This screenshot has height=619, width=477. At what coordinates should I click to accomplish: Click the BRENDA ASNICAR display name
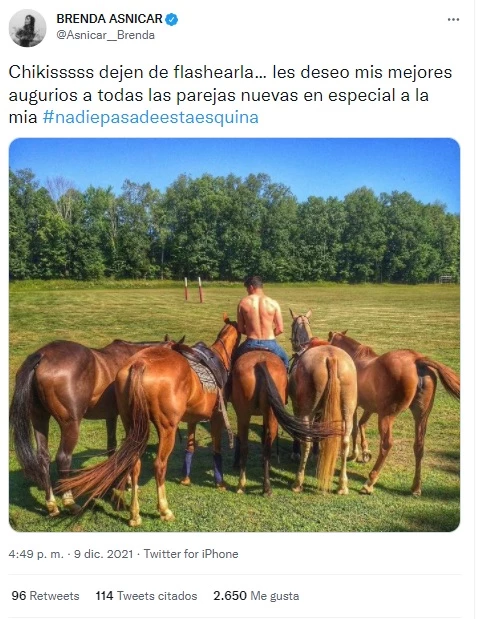[x=109, y=19]
